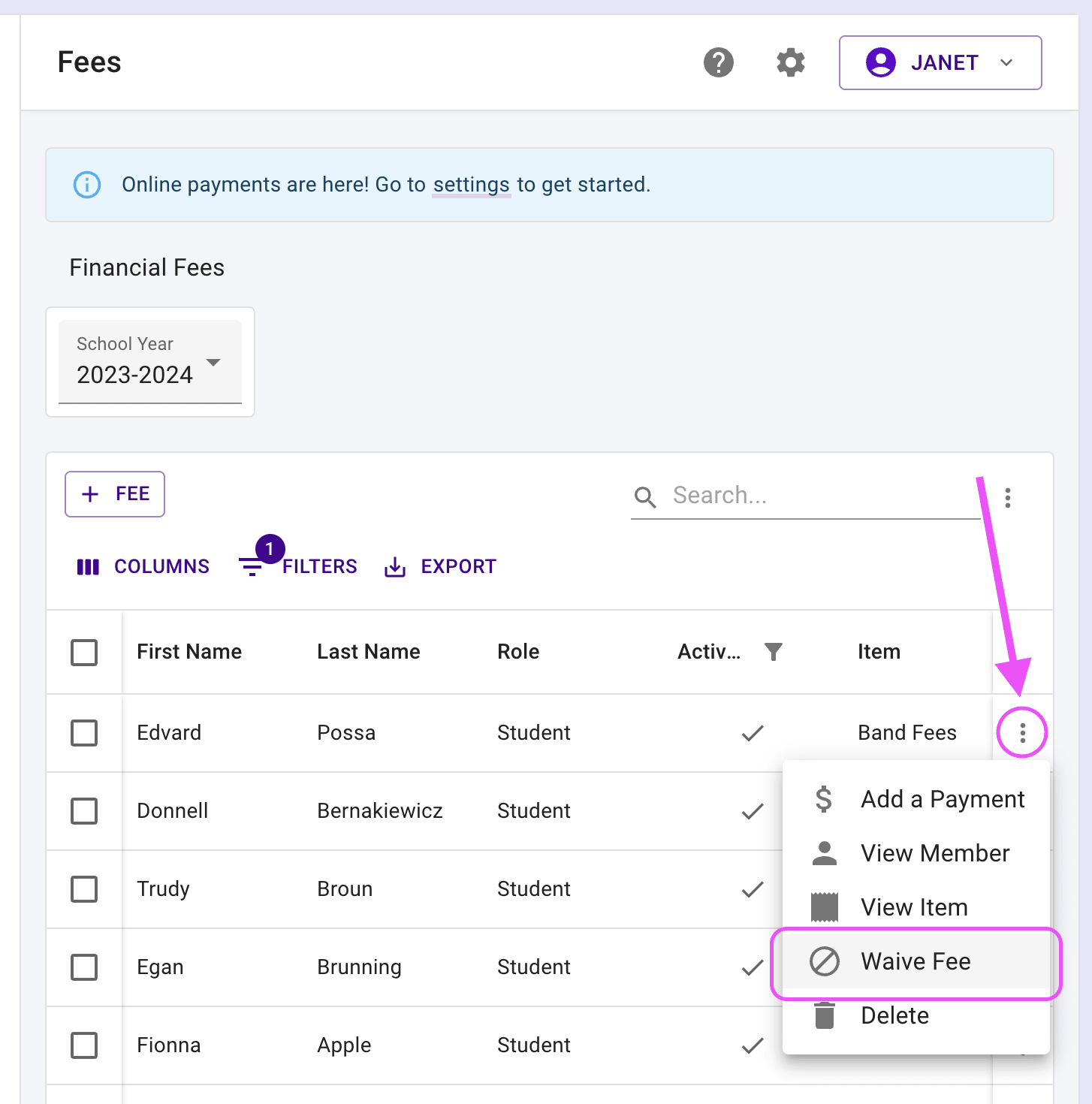Click the Band Fees cell in Edvard's row
1092x1104 pixels.
907,733
